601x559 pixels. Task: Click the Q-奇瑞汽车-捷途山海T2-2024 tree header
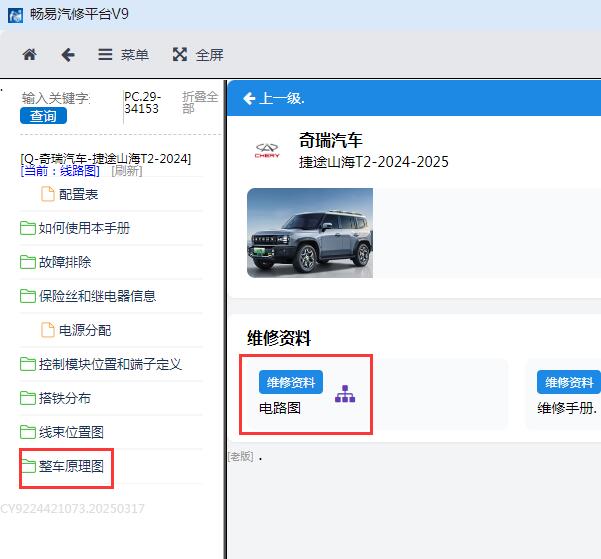[x=105, y=158]
